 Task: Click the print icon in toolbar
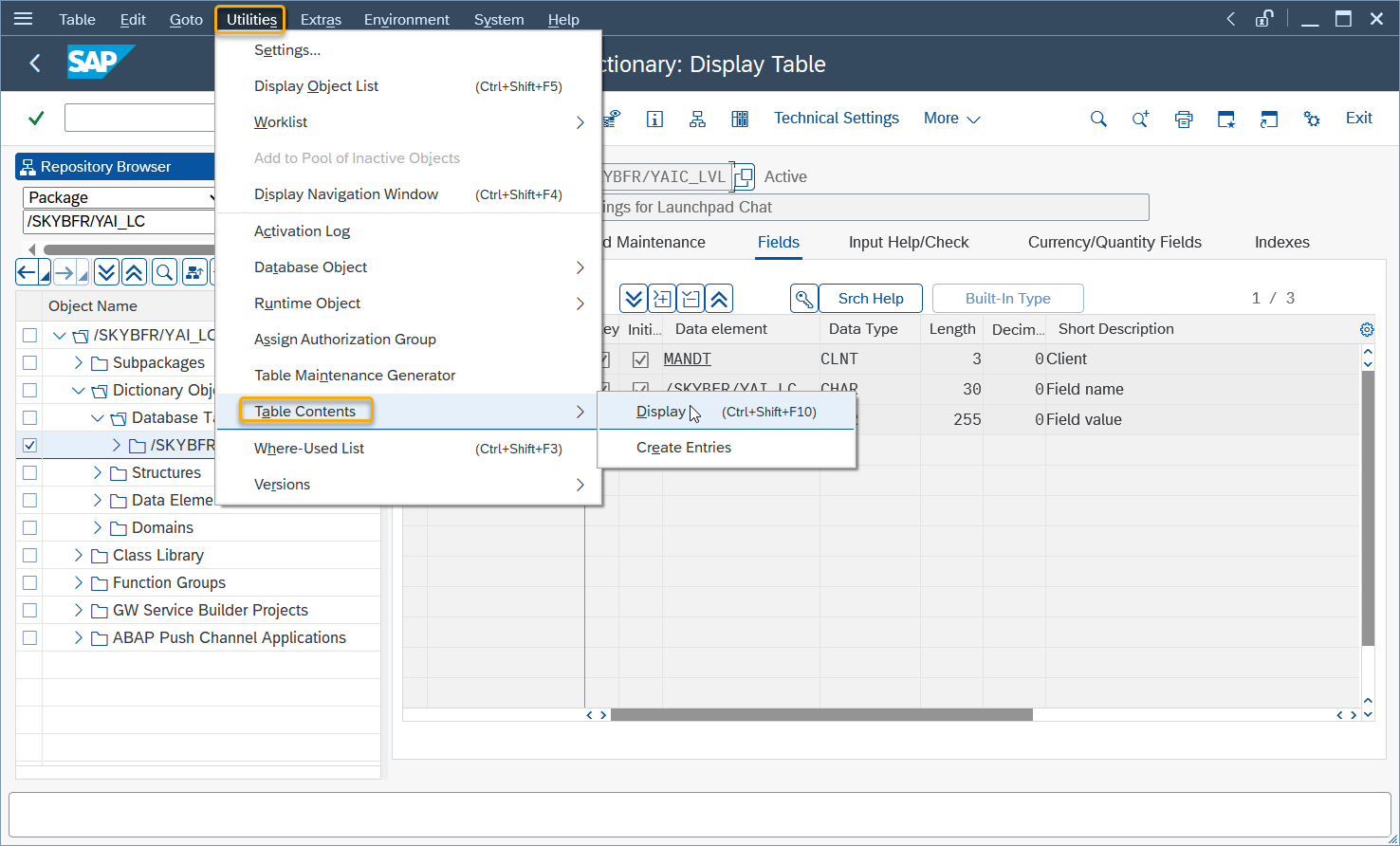click(x=1183, y=119)
